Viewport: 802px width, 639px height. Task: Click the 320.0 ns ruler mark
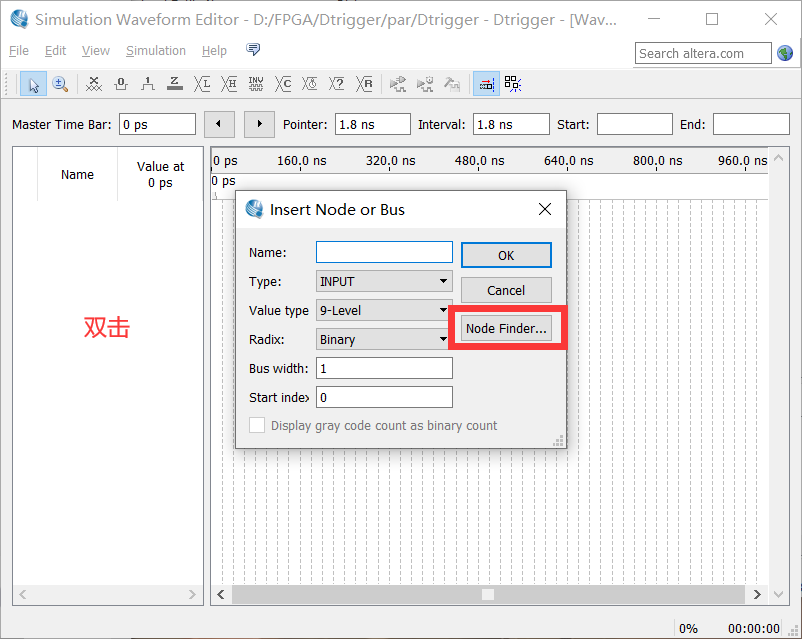[390, 161]
